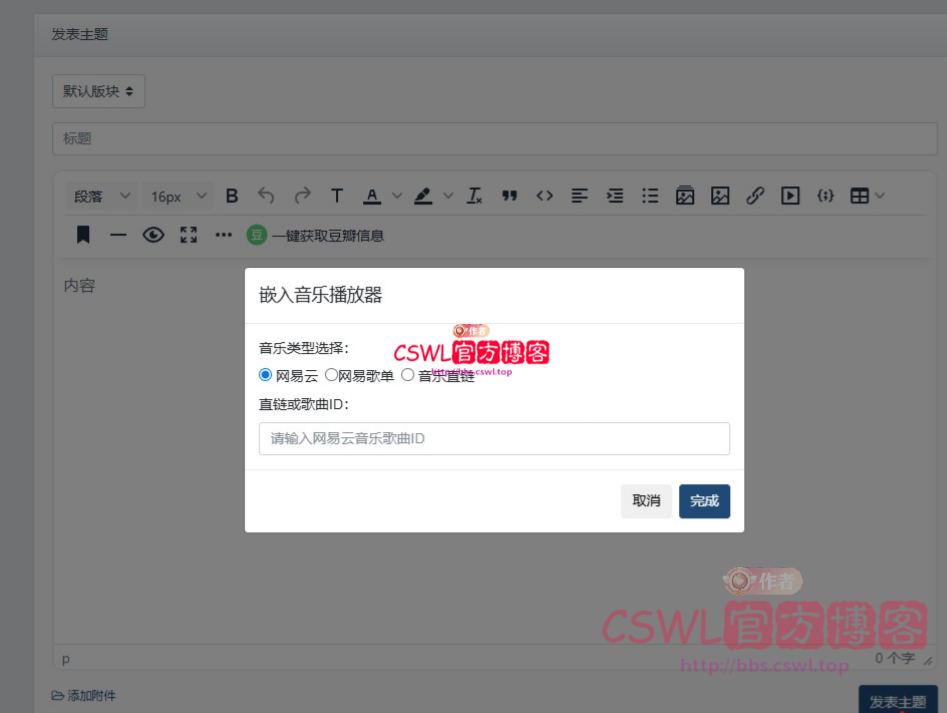Click the bookmark anchor icon
Screen dimensions: 947x713
coord(83,235)
